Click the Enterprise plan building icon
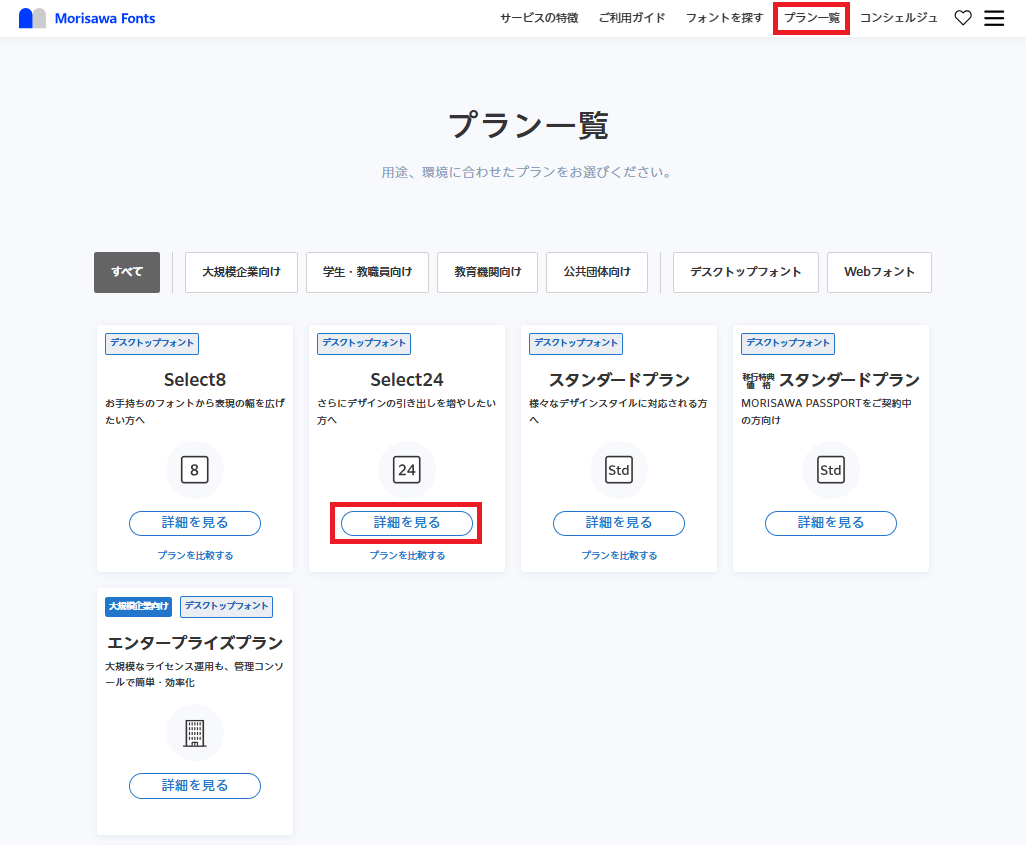 (195, 733)
